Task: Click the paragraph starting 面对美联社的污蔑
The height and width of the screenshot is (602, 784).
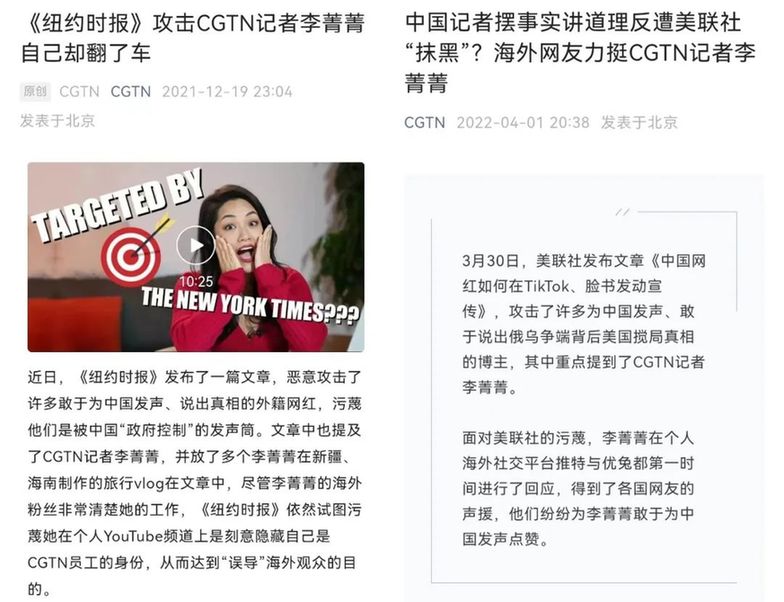Action: tap(578, 488)
